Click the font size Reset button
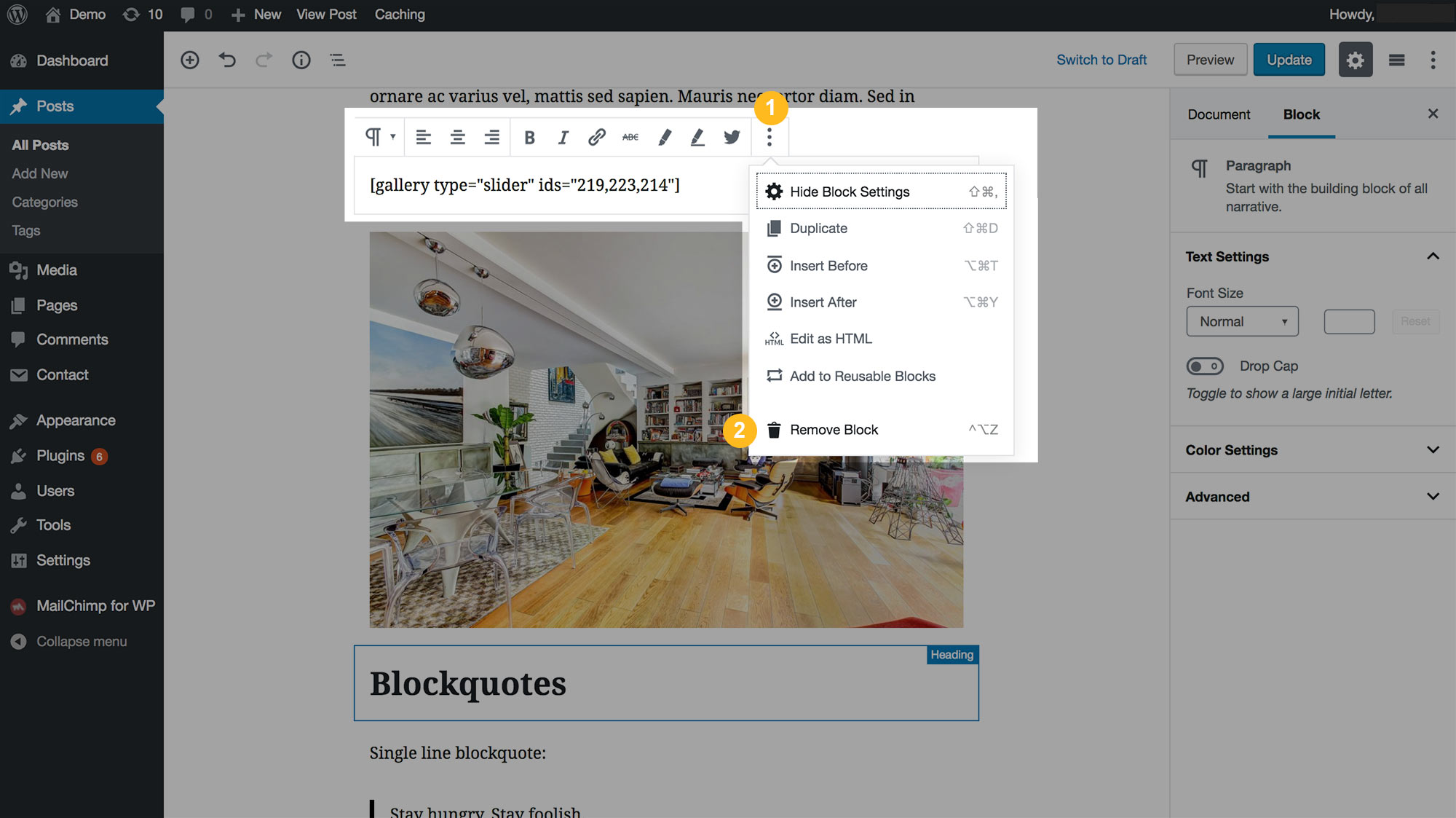 (1415, 321)
